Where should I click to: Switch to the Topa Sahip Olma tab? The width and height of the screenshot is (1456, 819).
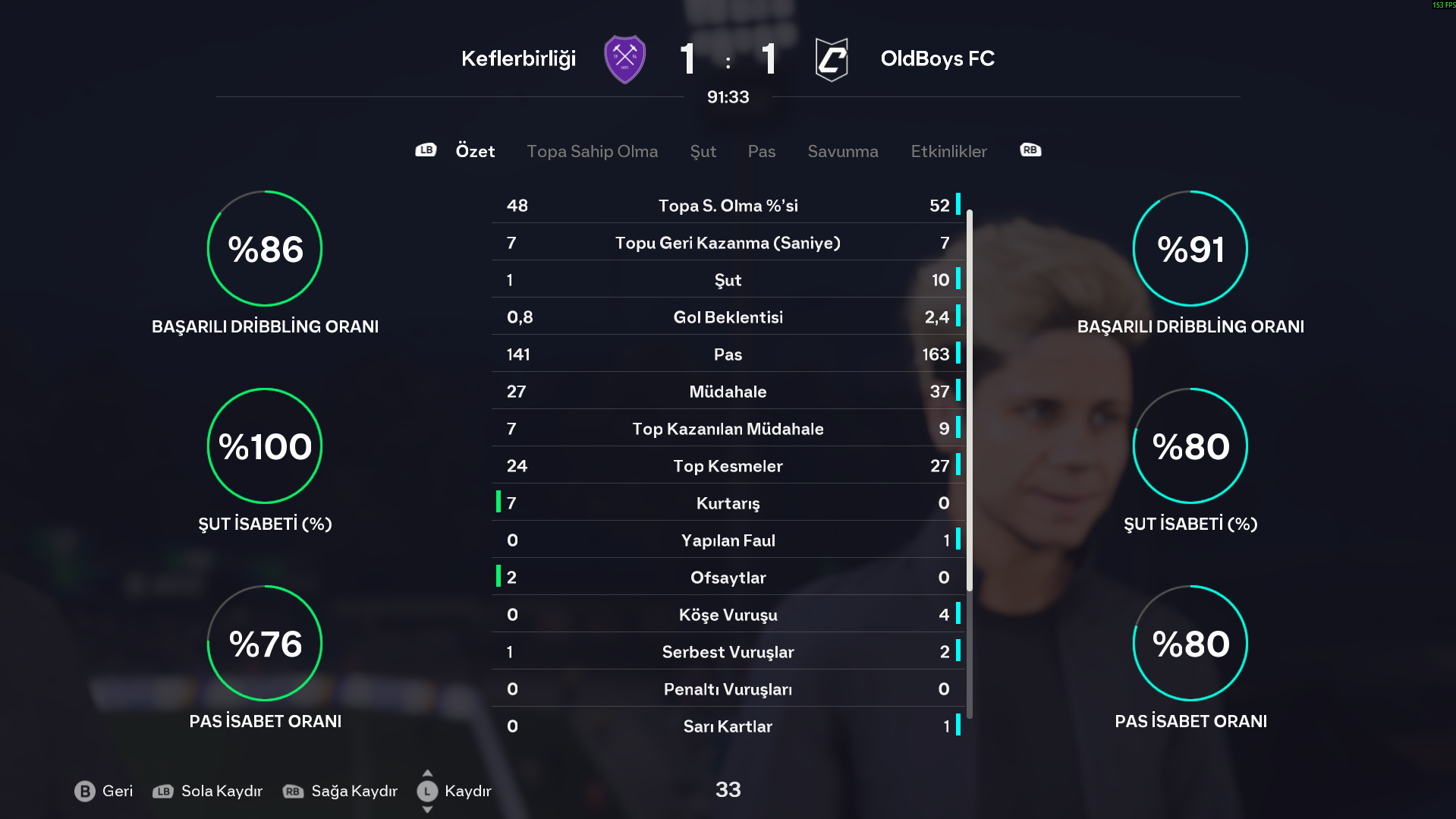[592, 151]
